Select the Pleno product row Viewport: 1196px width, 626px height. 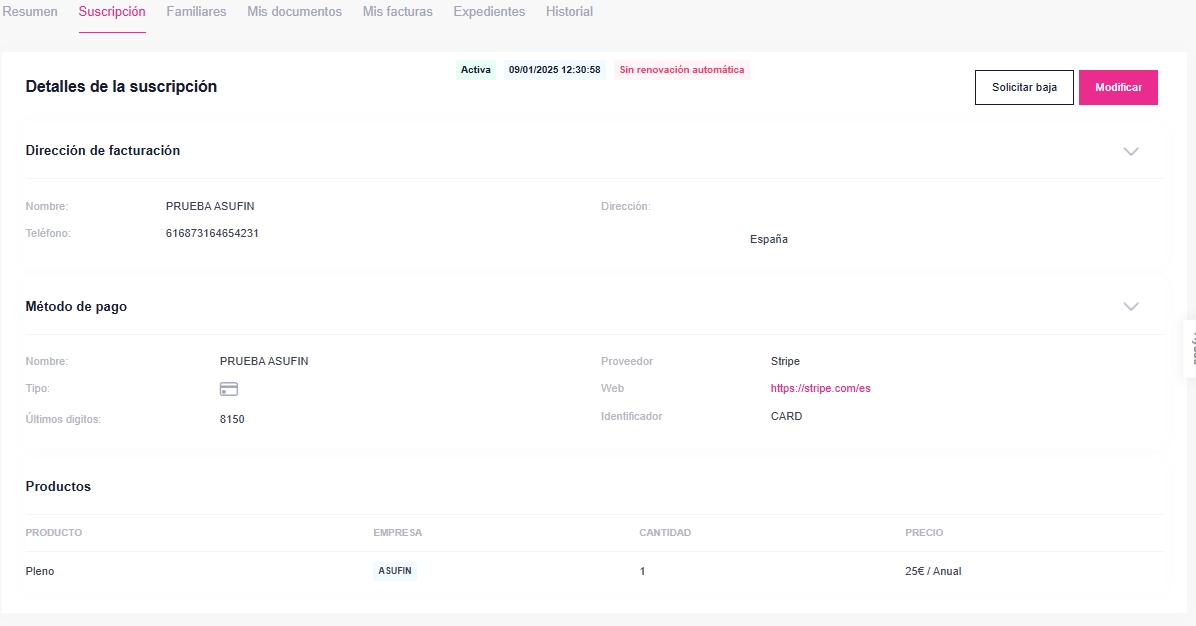tap(40, 571)
